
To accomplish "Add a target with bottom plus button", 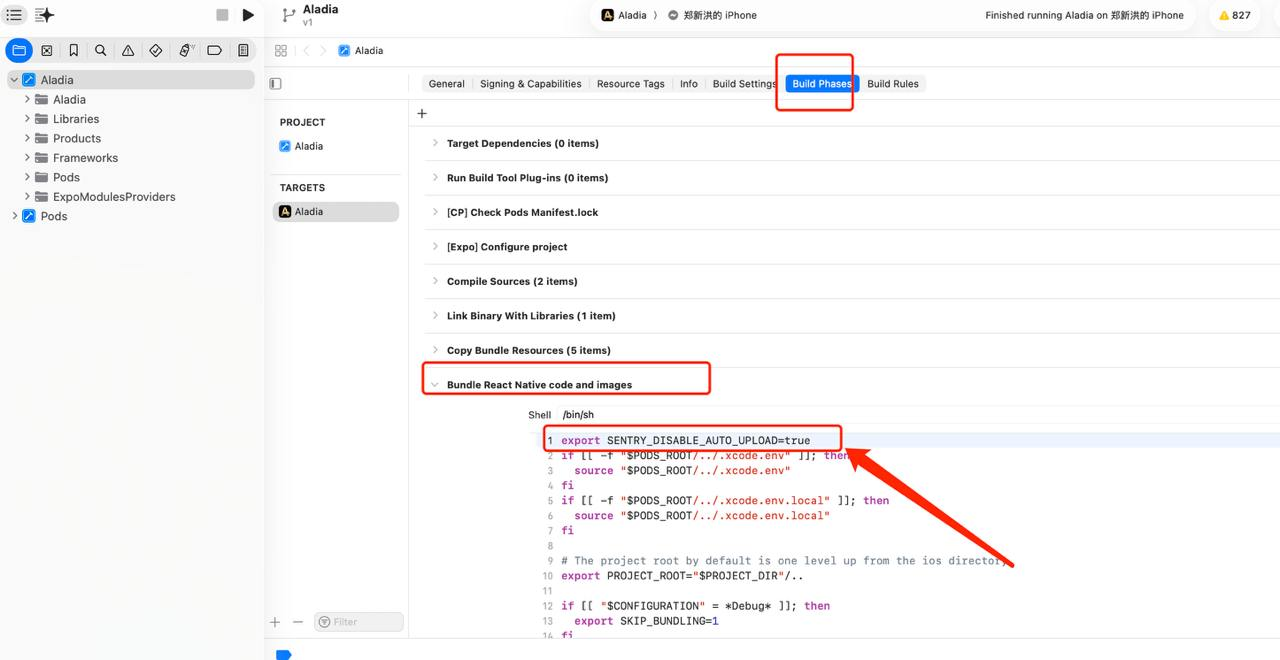I will 275,622.
